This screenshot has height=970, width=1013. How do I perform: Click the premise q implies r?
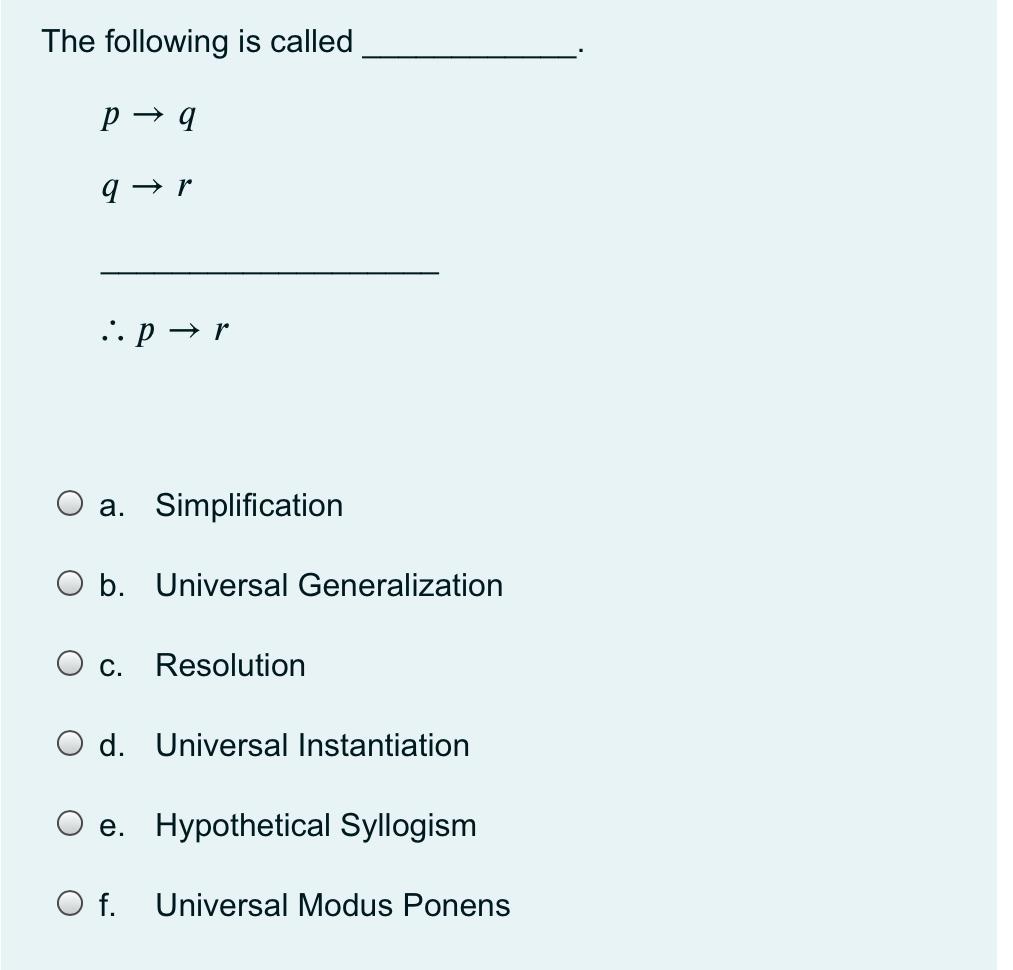[146, 185]
